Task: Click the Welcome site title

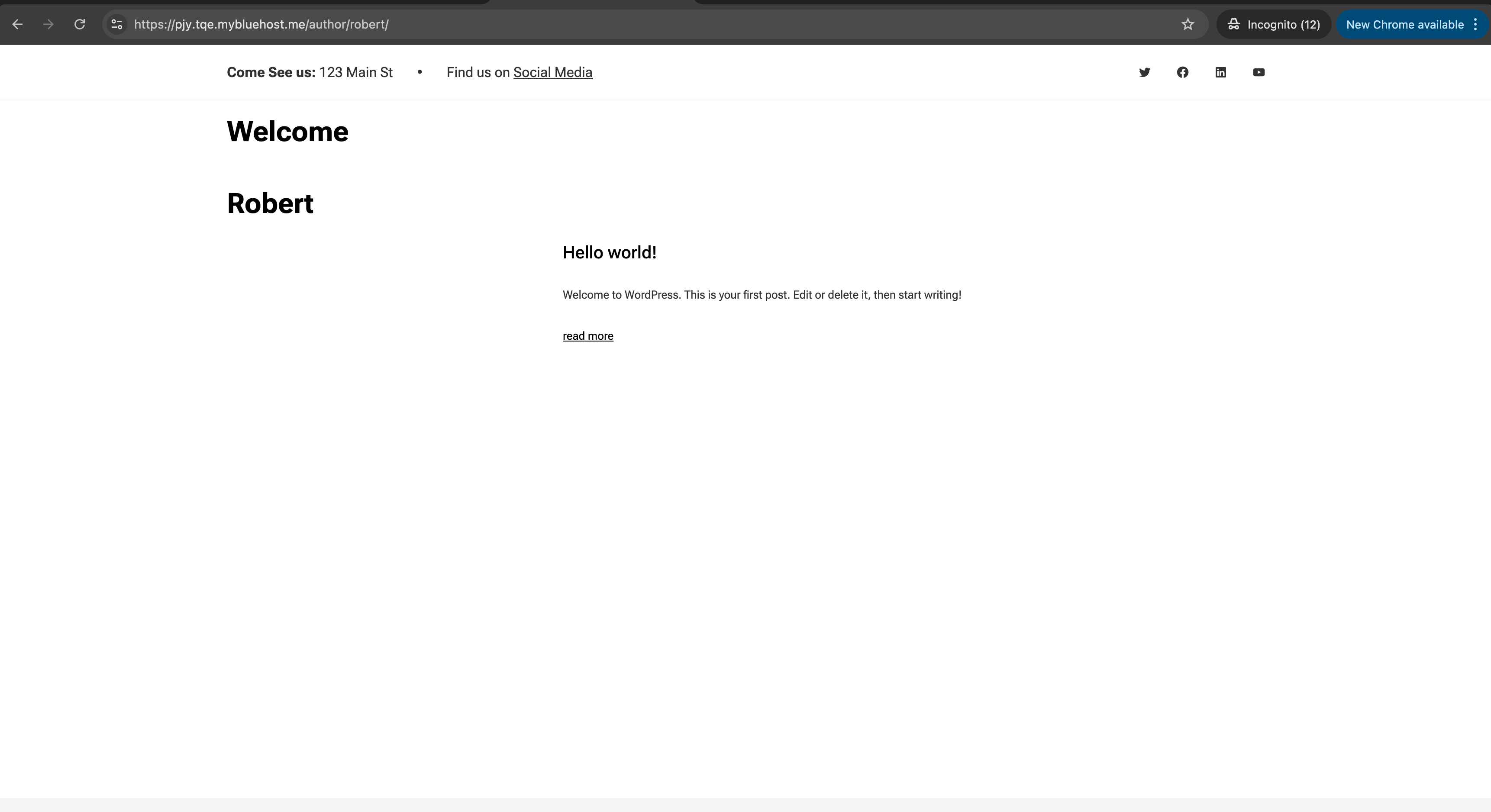Action: pos(287,132)
